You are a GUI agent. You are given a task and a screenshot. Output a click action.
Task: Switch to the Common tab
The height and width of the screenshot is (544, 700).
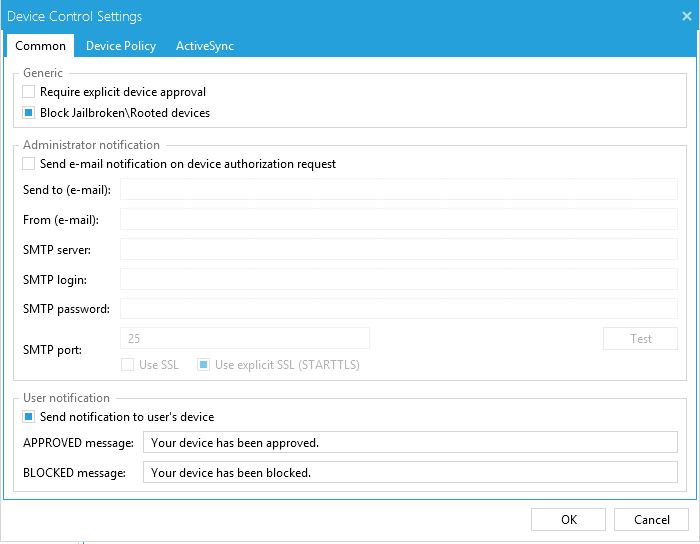[x=40, y=46]
